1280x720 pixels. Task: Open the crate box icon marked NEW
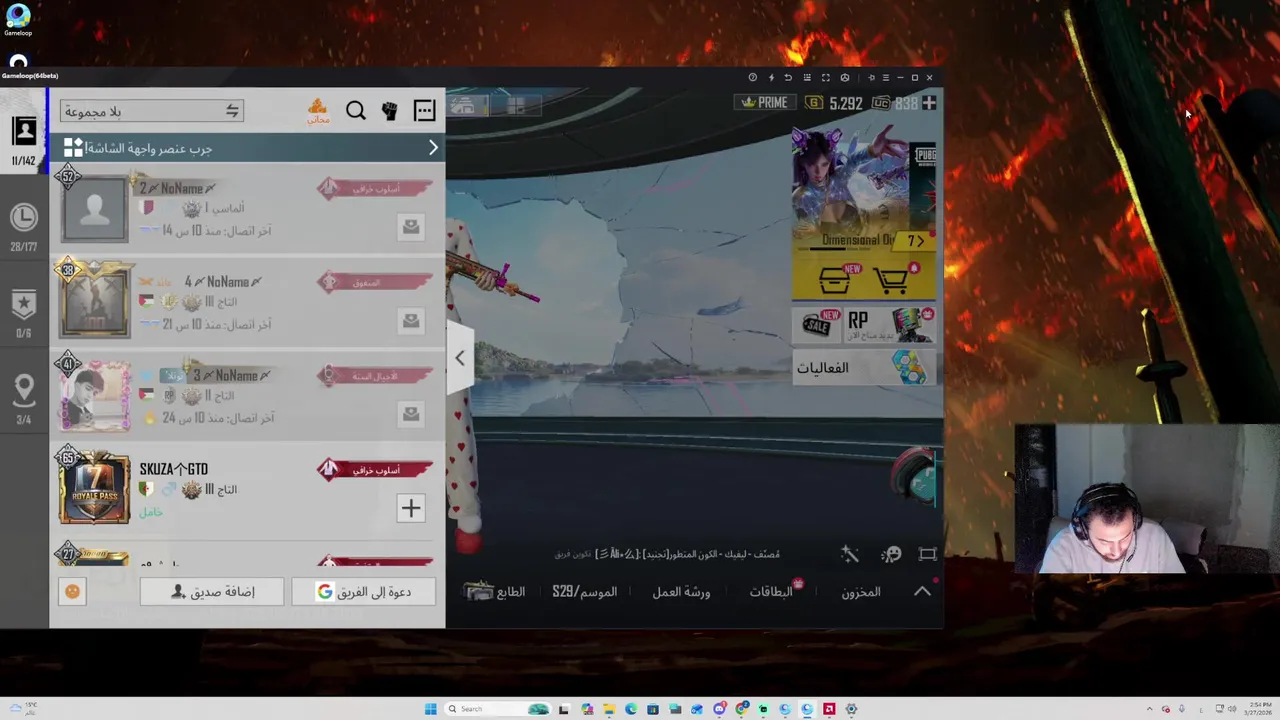pyautogui.click(x=836, y=280)
